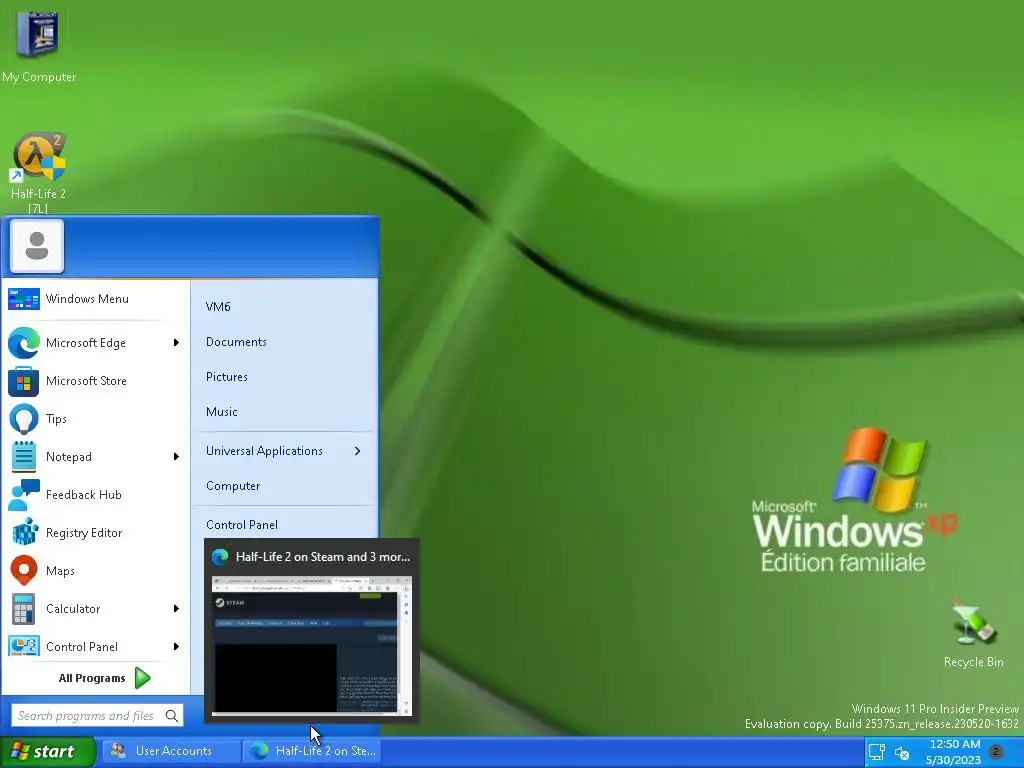Screen dimensions: 1024x768
Task: Expand the Calculator submenu arrow
Action: pos(176,609)
